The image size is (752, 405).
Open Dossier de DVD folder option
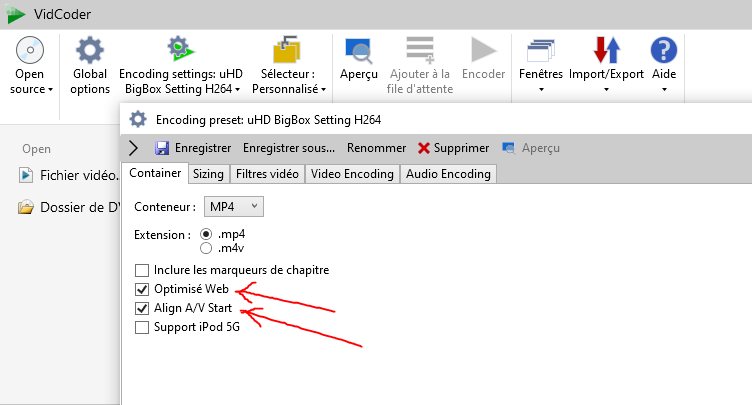point(68,207)
